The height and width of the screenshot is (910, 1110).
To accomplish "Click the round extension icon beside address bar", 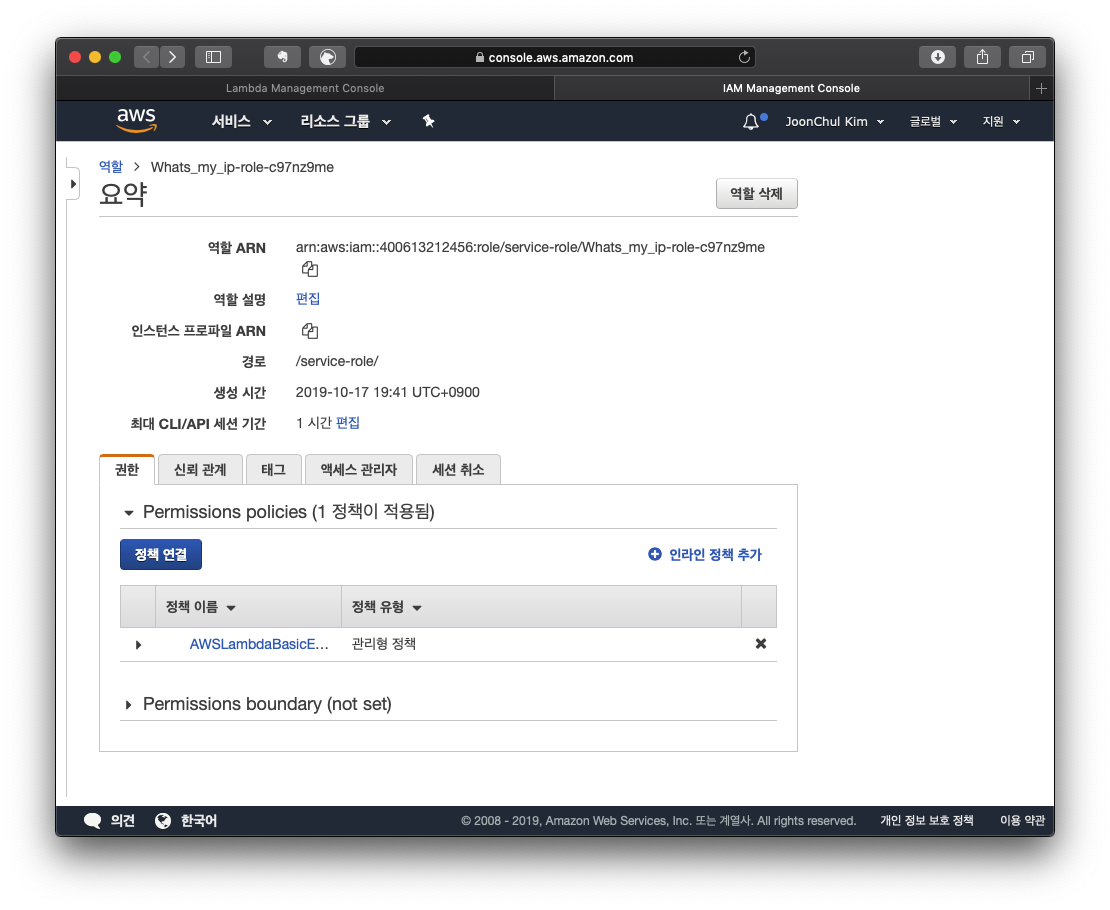I will (327, 57).
